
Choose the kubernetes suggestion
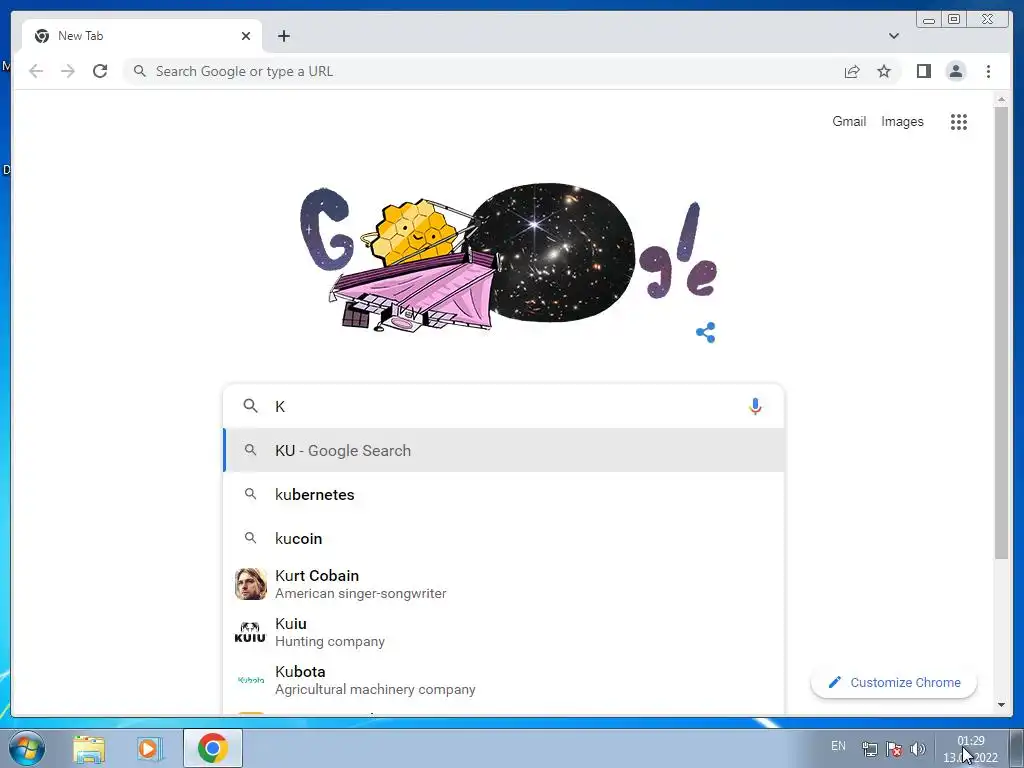click(504, 494)
